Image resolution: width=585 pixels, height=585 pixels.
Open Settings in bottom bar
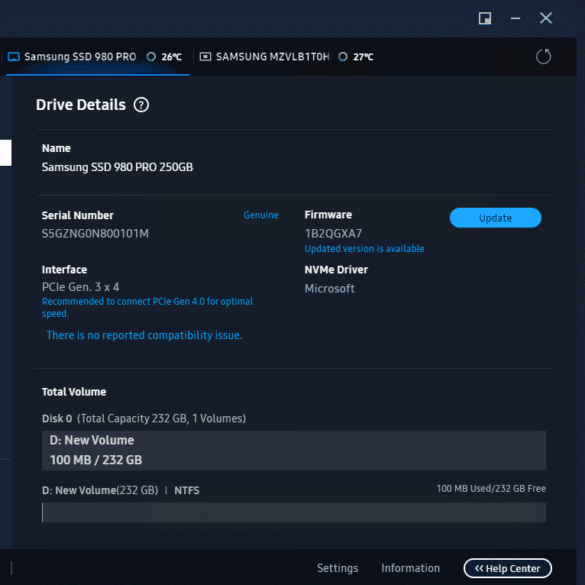[338, 568]
